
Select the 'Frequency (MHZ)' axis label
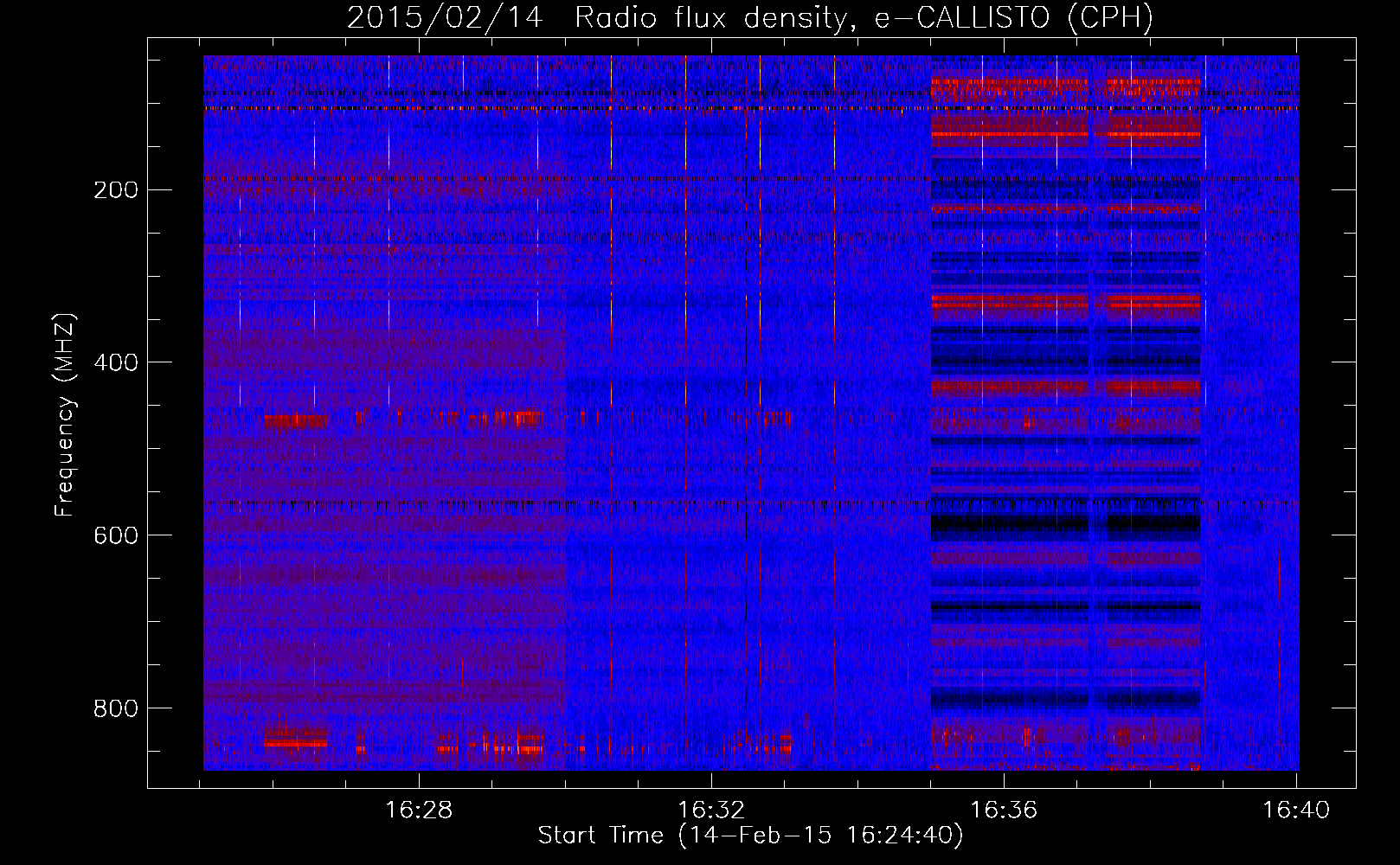(65, 415)
